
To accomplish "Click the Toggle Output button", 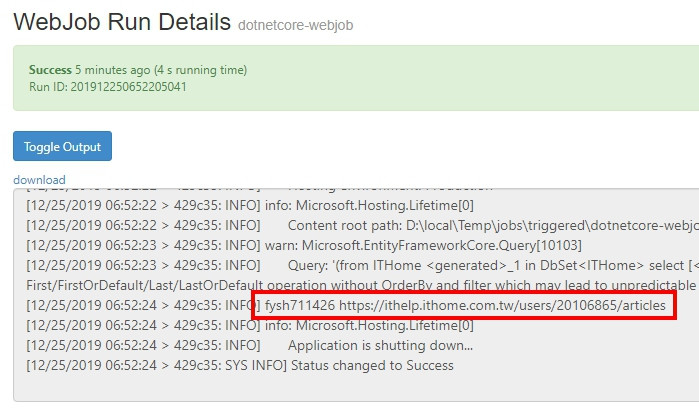I will [62, 146].
